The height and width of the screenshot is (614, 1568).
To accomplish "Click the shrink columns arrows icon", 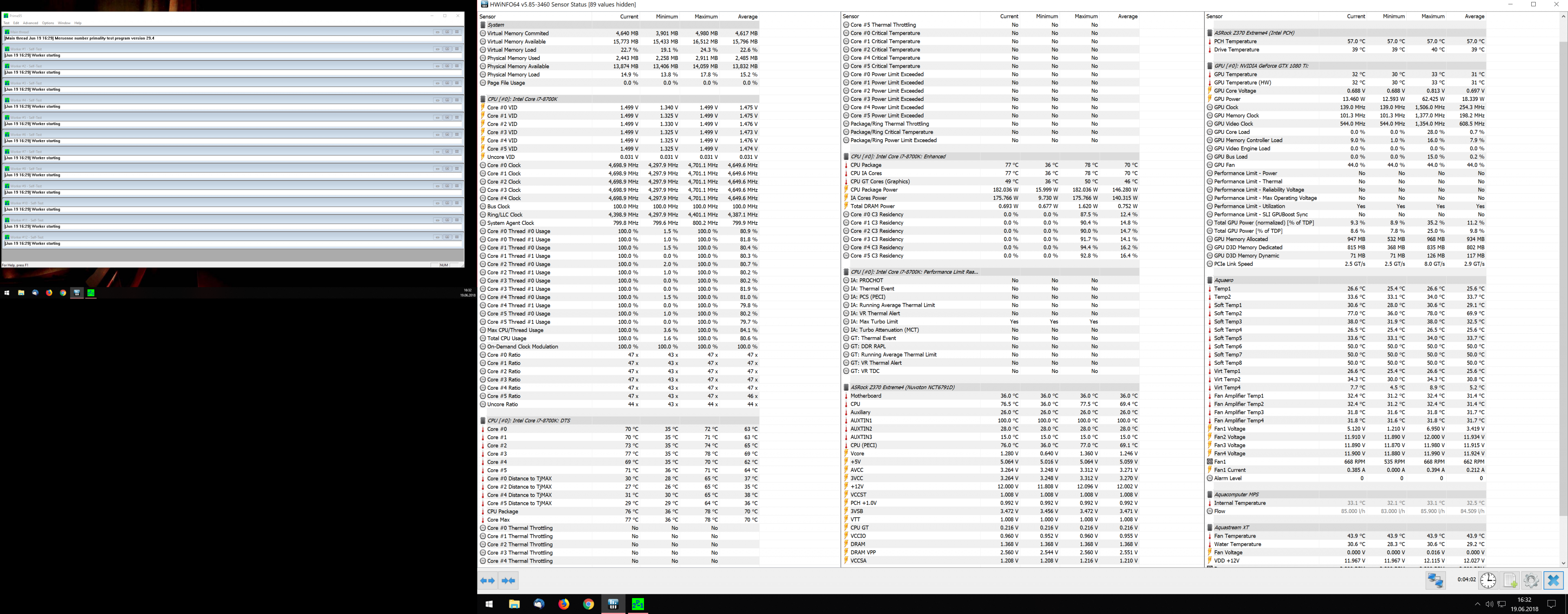I will pos(508,581).
